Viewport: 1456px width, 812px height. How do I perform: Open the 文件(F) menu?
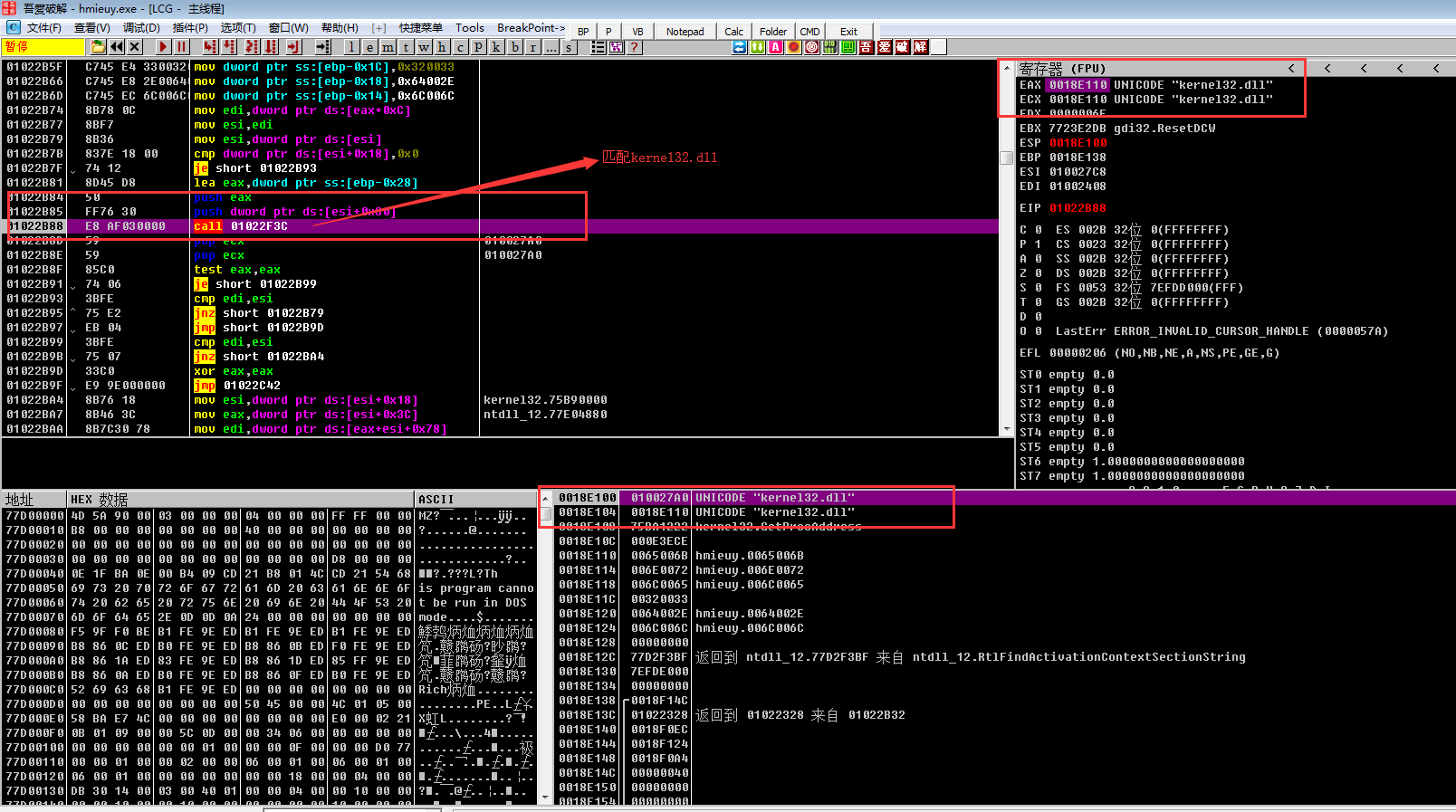43,28
